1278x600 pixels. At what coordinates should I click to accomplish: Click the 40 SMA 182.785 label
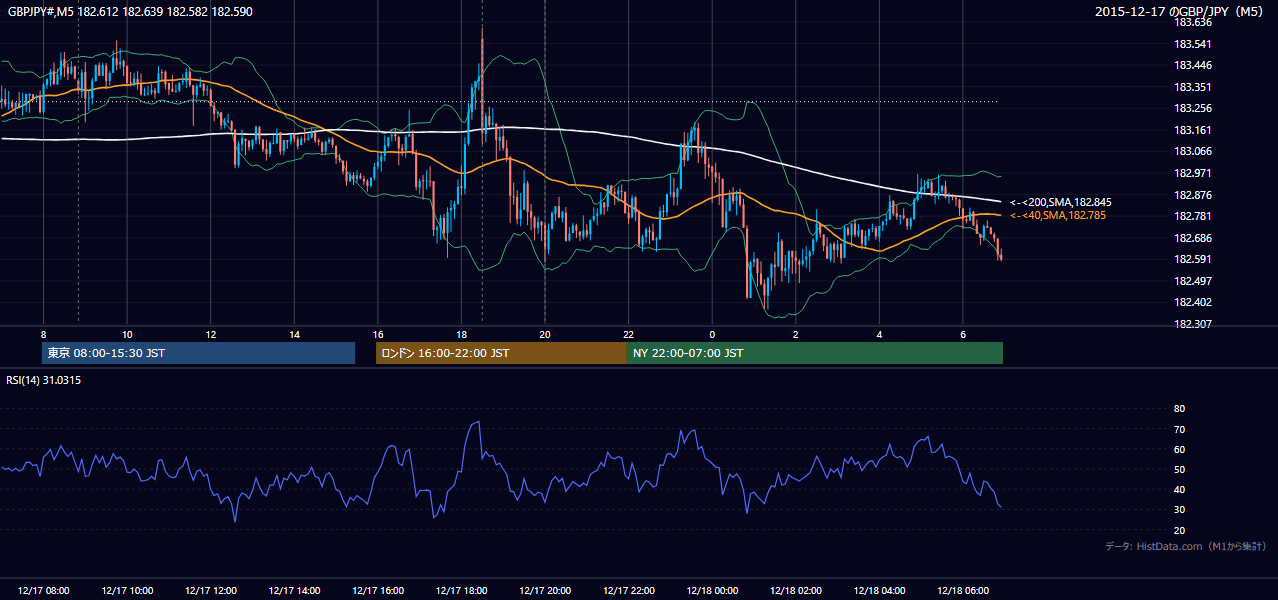[x=1057, y=215]
